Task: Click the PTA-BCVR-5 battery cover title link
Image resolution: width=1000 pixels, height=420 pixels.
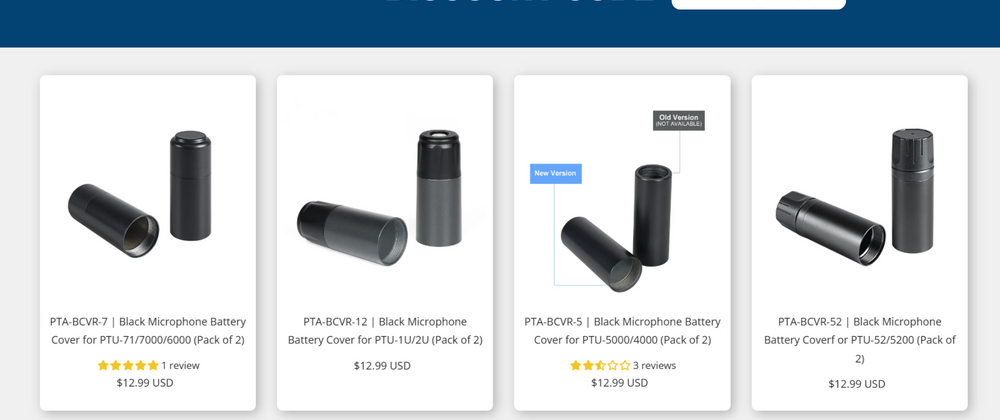Action: click(x=622, y=331)
